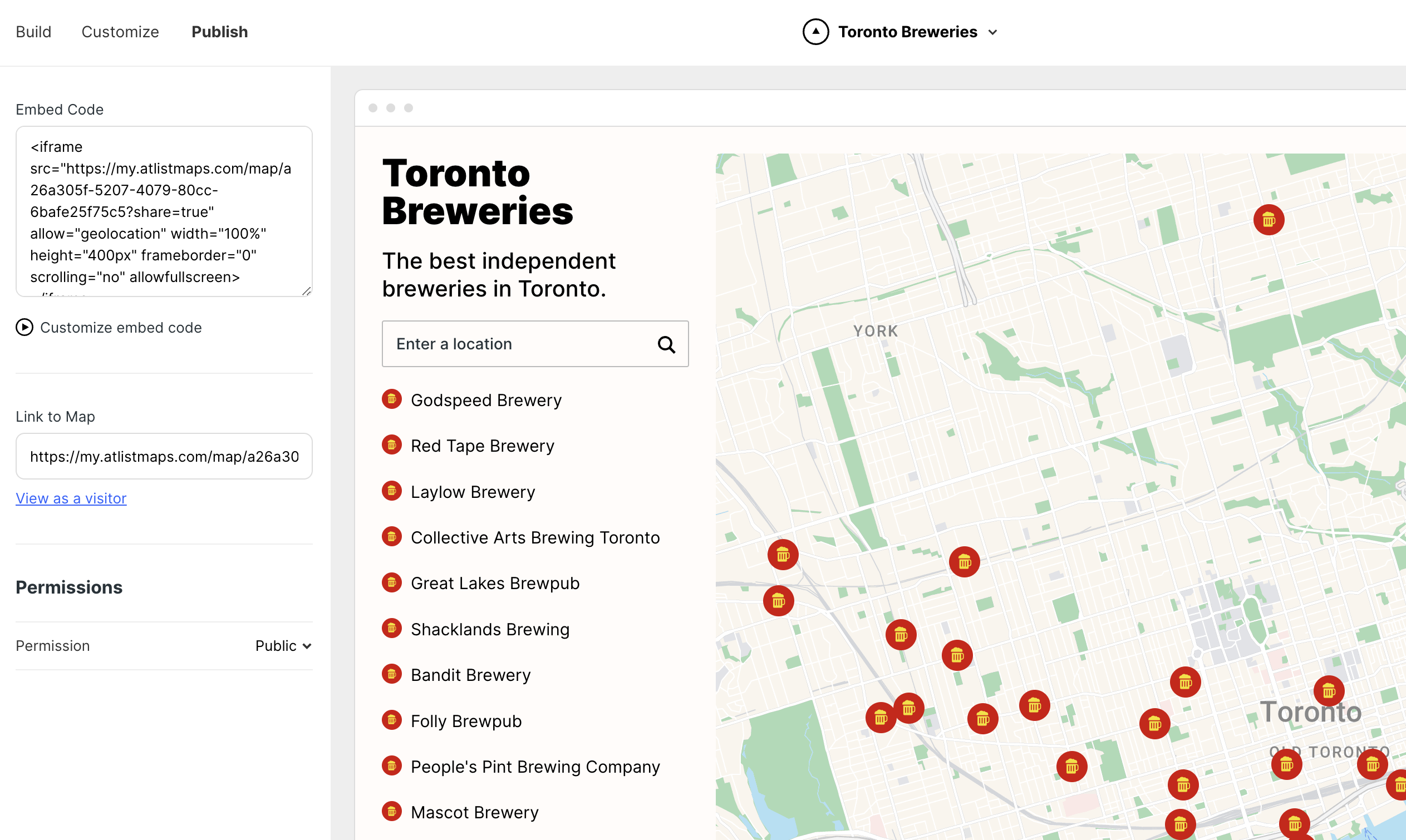Click the Atlist logo icon beside map title
The width and height of the screenshot is (1406, 840).
coord(815,32)
